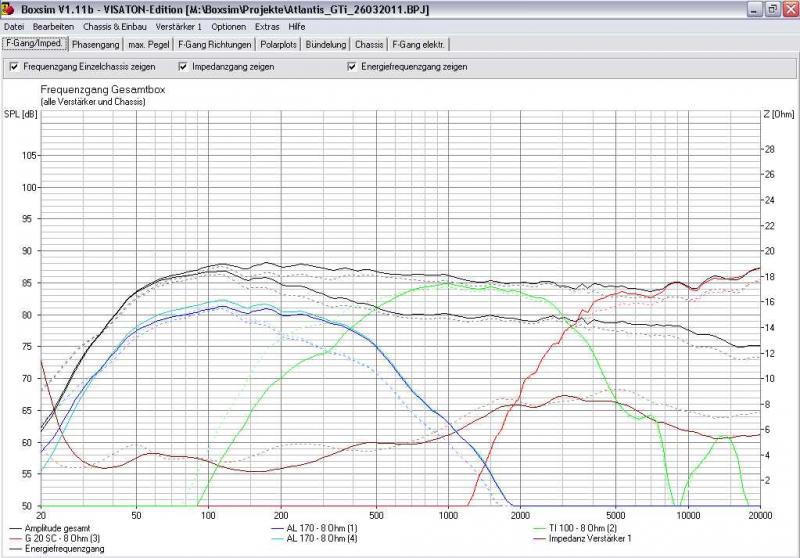The image size is (800, 558).
Task: Open the Optionen menu
Action: (x=229, y=27)
